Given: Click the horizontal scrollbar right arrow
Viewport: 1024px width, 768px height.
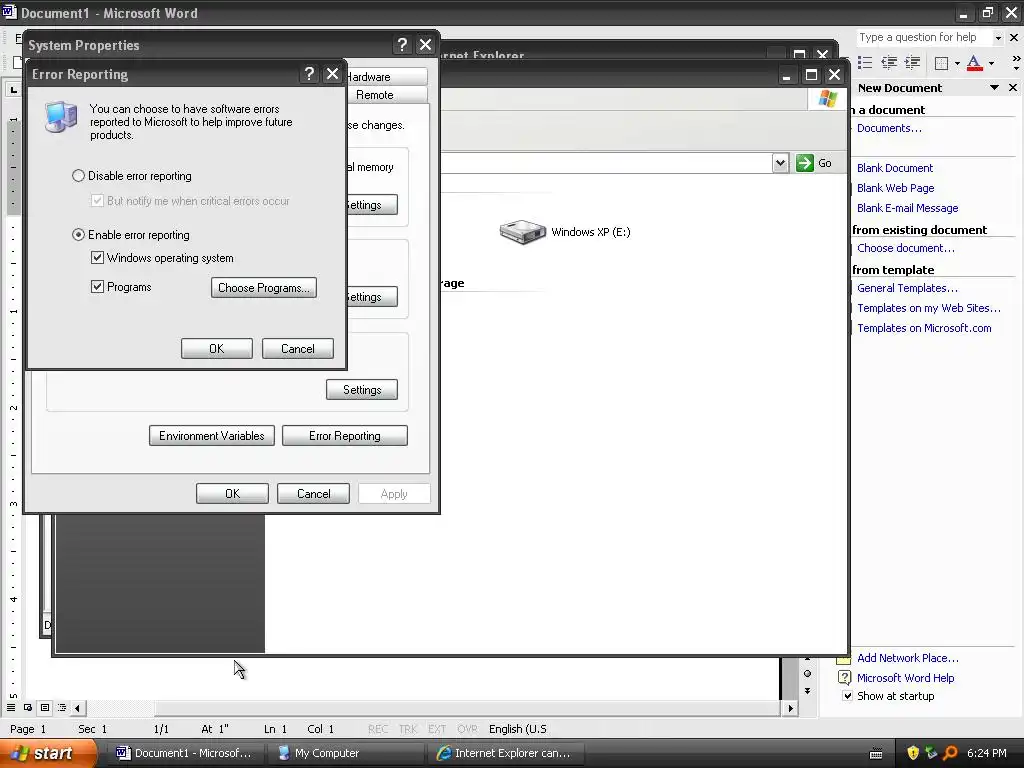Looking at the screenshot, I should coord(790,708).
